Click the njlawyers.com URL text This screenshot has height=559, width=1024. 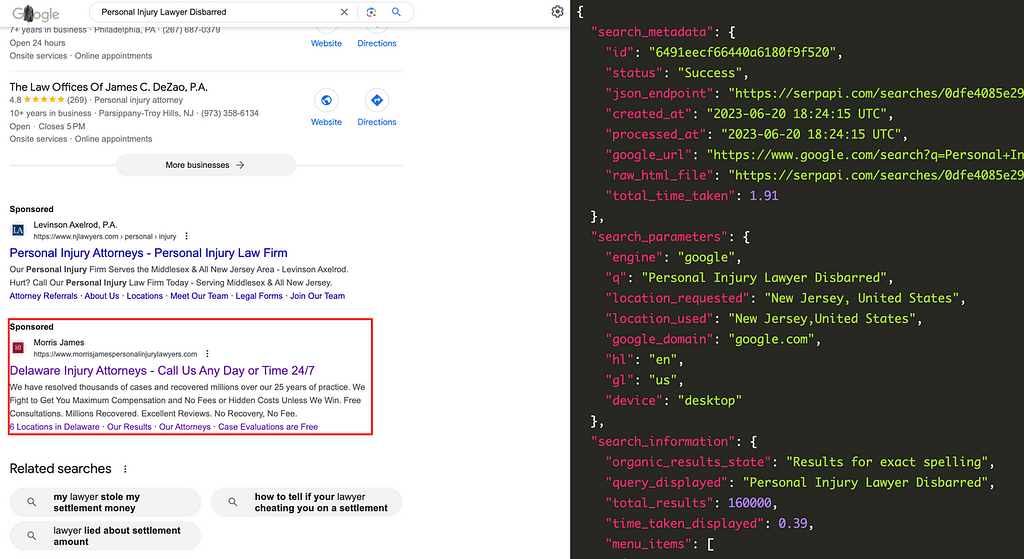(105, 236)
